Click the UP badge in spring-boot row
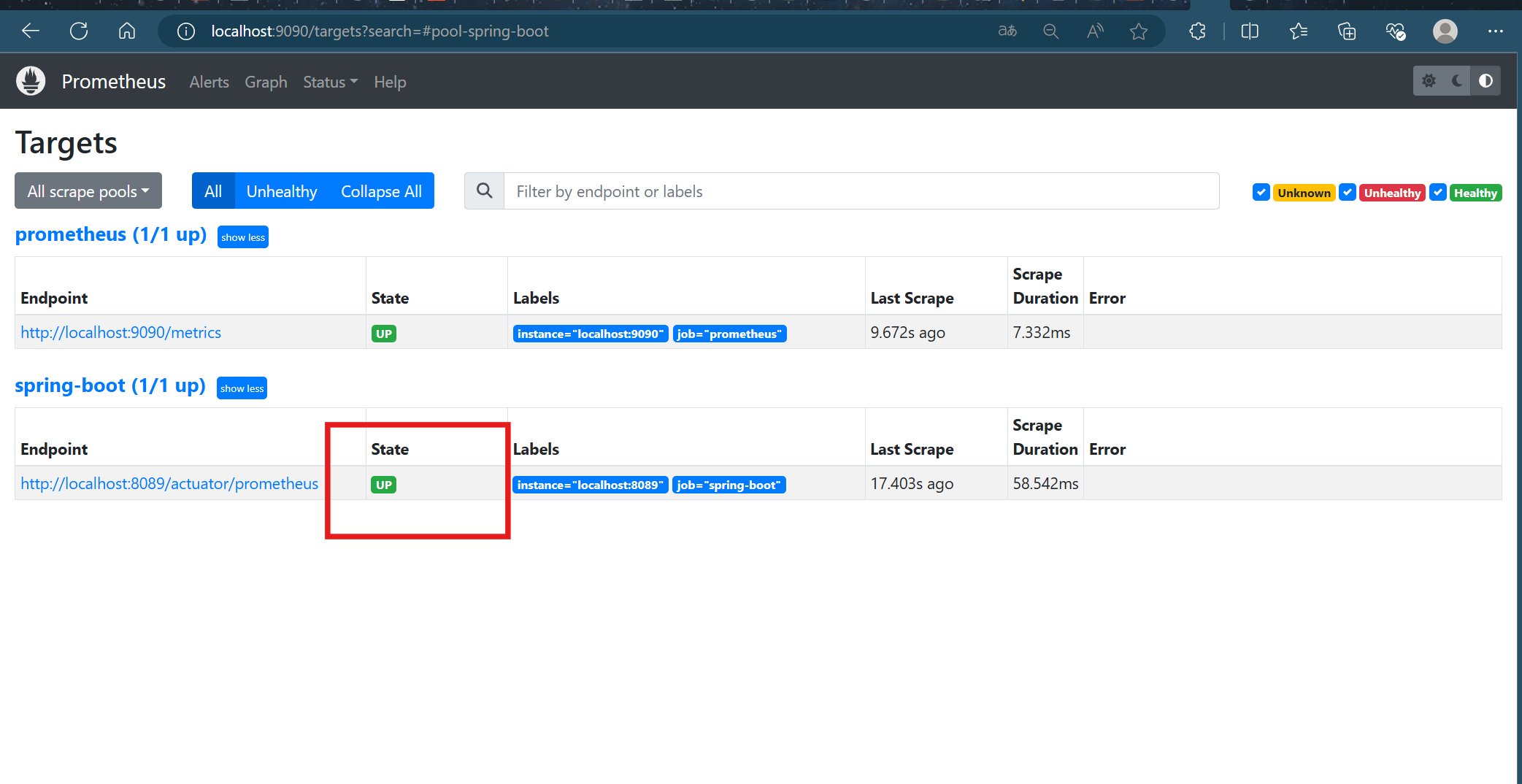This screenshot has width=1522, height=784. click(384, 485)
